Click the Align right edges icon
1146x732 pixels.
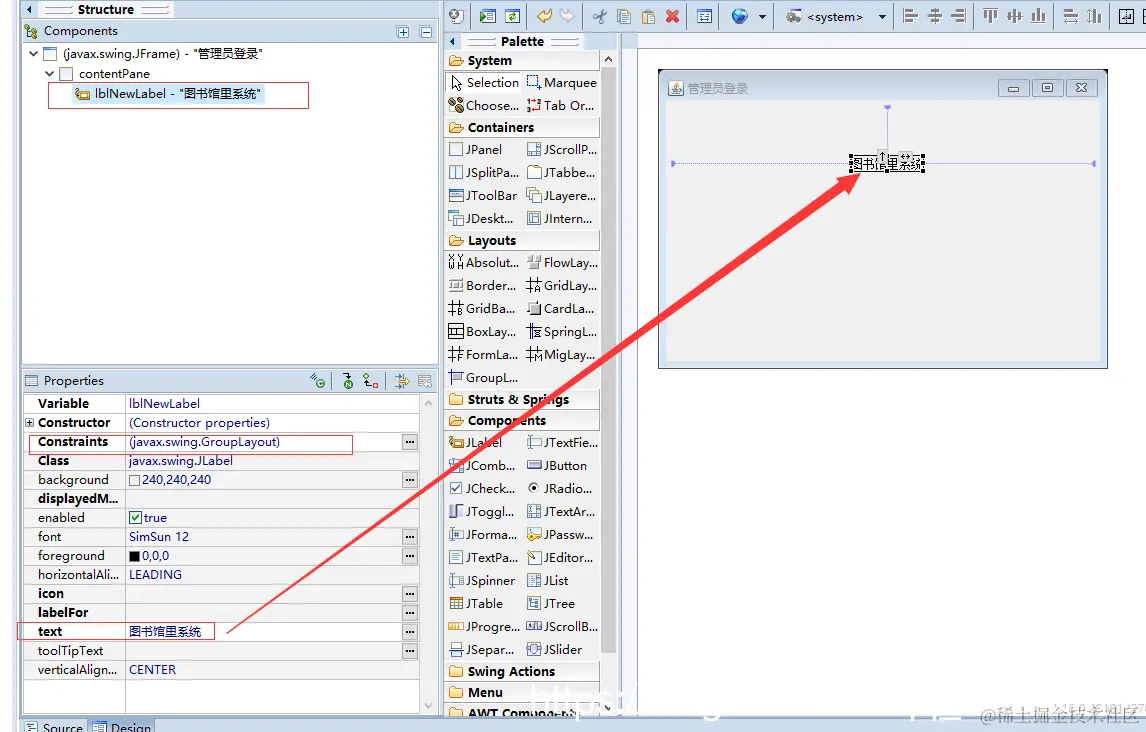pyautogui.click(x=958, y=16)
